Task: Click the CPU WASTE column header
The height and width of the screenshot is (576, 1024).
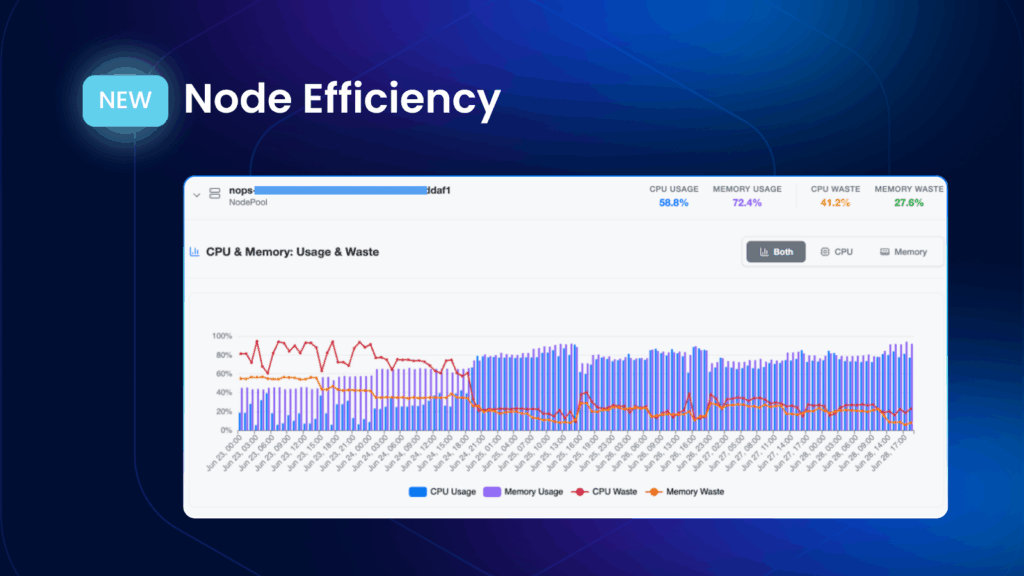Action: 835,189
